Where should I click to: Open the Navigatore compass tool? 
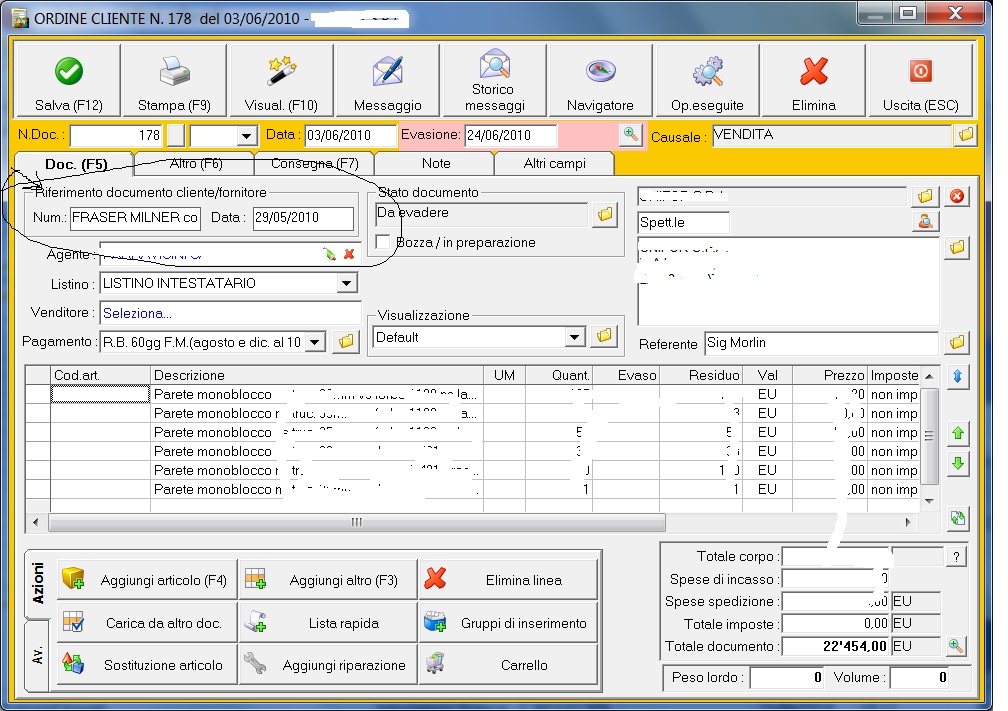point(600,80)
